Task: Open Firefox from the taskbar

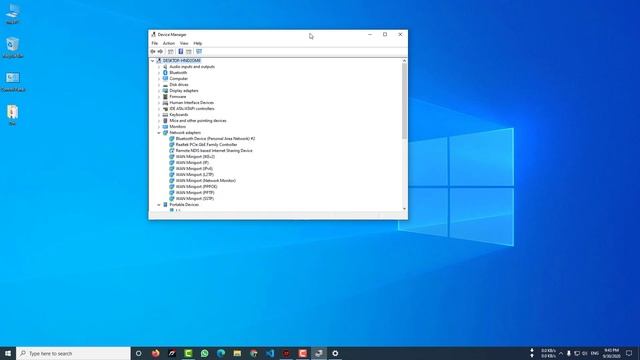Action: click(x=156, y=353)
